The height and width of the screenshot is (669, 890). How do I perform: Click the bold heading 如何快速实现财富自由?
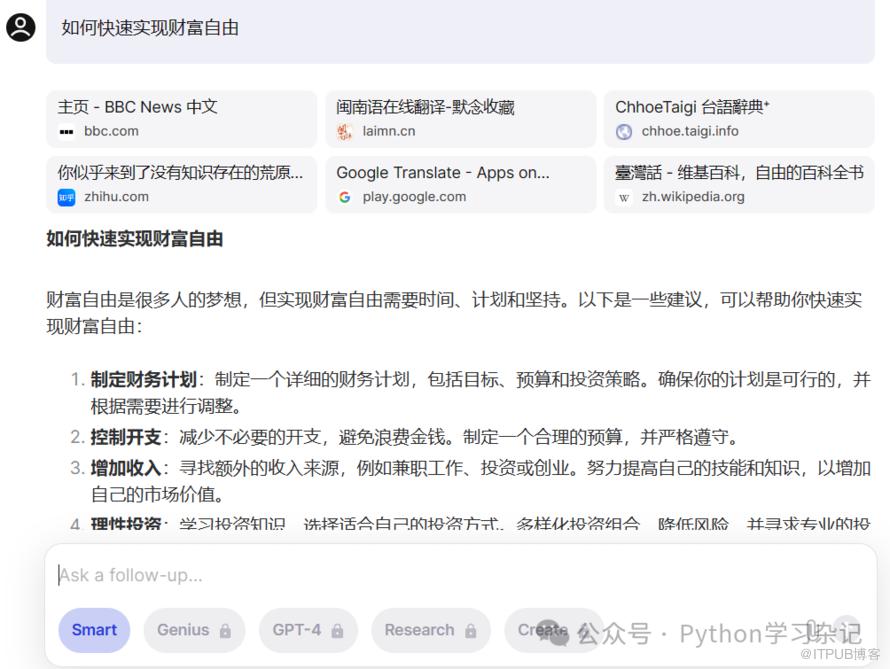coord(135,239)
